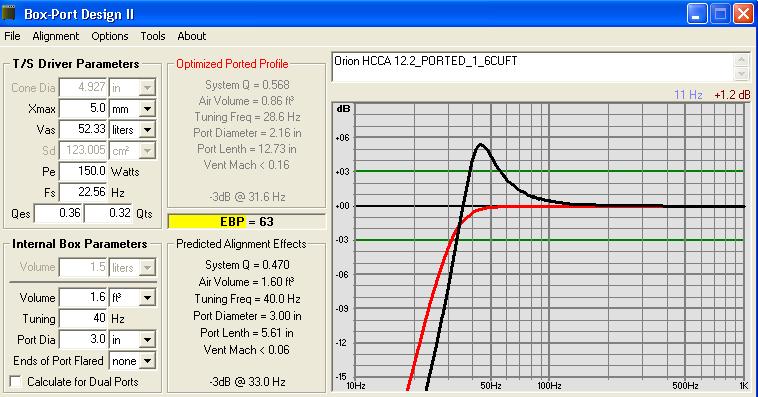
Task: Open the About menu
Action: tap(191, 36)
